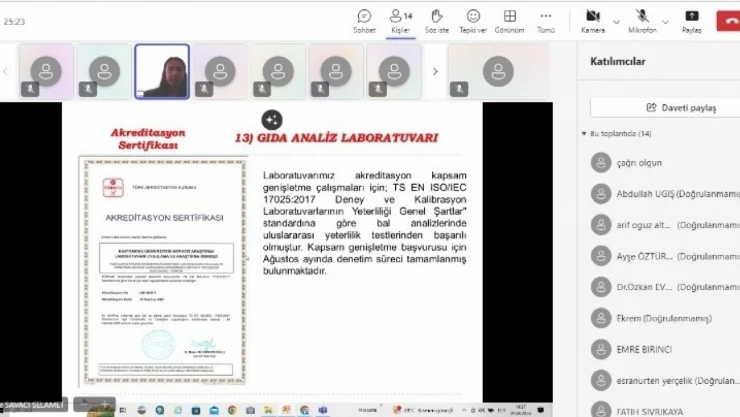Open Tepki ver reactions
This screenshot has height=417, width=740.
coord(473,22)
